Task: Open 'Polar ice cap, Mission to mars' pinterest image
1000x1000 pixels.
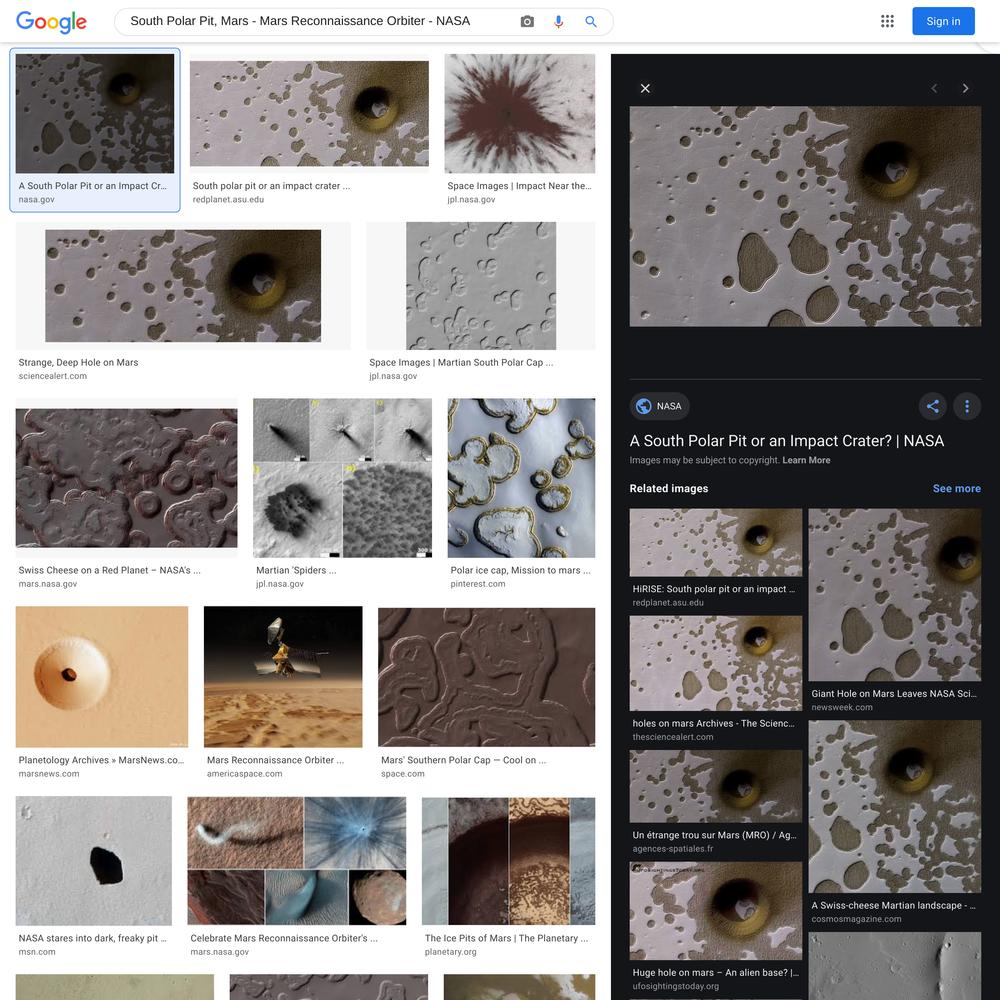Action: coord(522,478)
